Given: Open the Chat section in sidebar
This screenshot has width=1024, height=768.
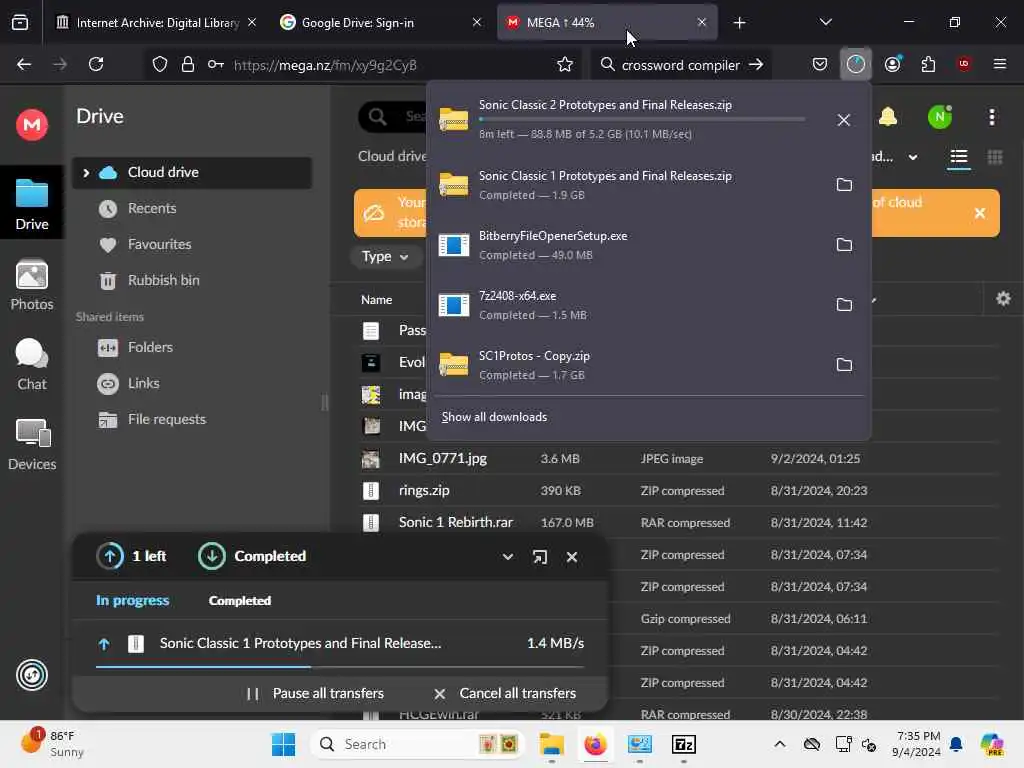Looking at the screenshot, I should coord(31,365).
